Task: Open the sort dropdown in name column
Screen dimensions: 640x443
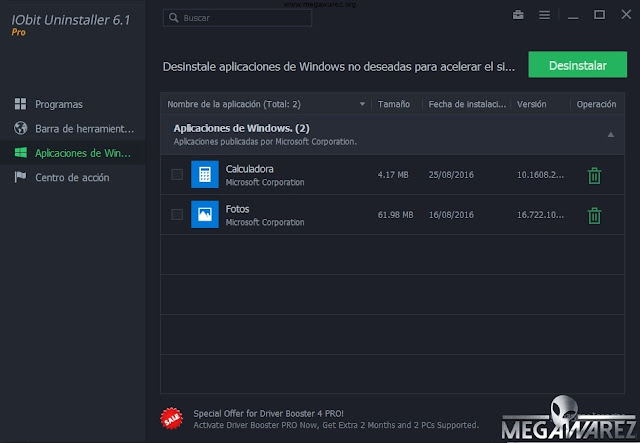Action: [x=362, y=104]
